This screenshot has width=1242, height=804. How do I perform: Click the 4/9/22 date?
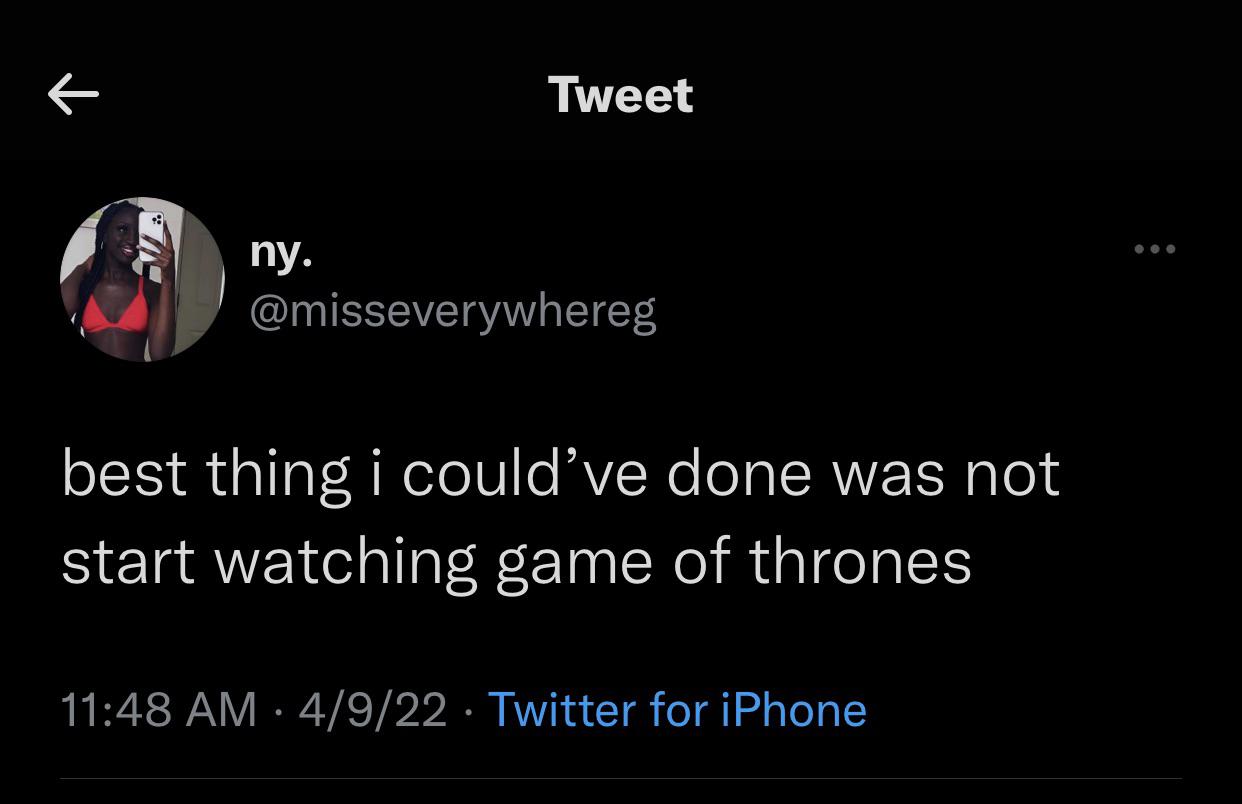point(371,710)
